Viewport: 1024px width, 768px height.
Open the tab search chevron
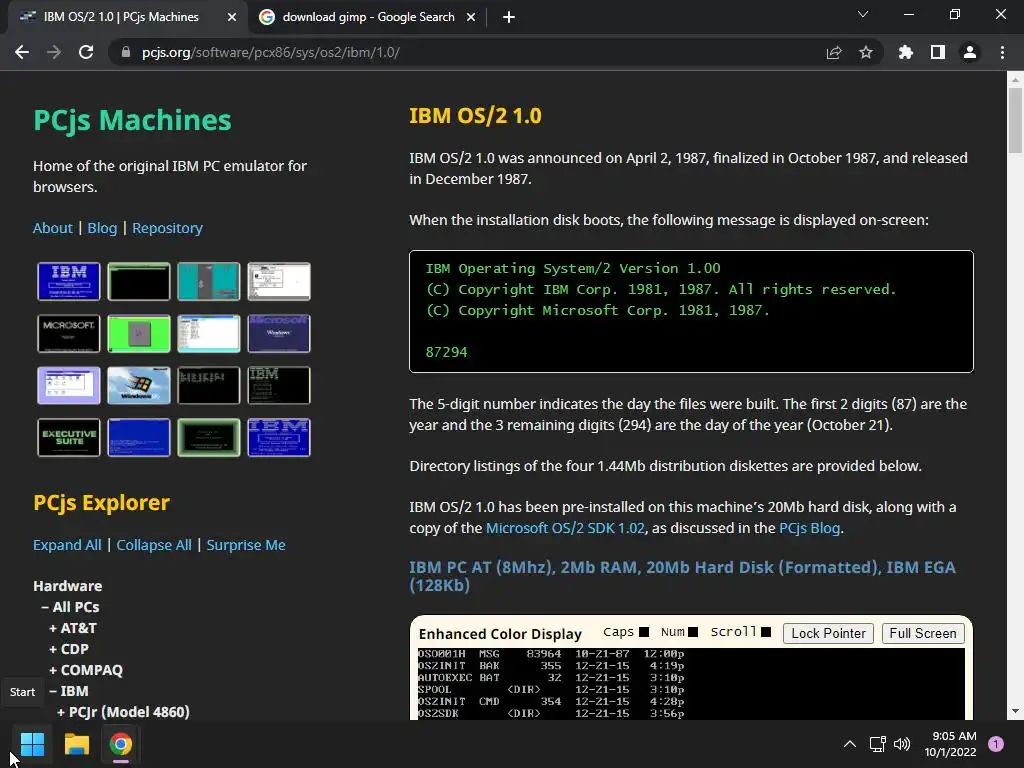click(x=863, y=14)
